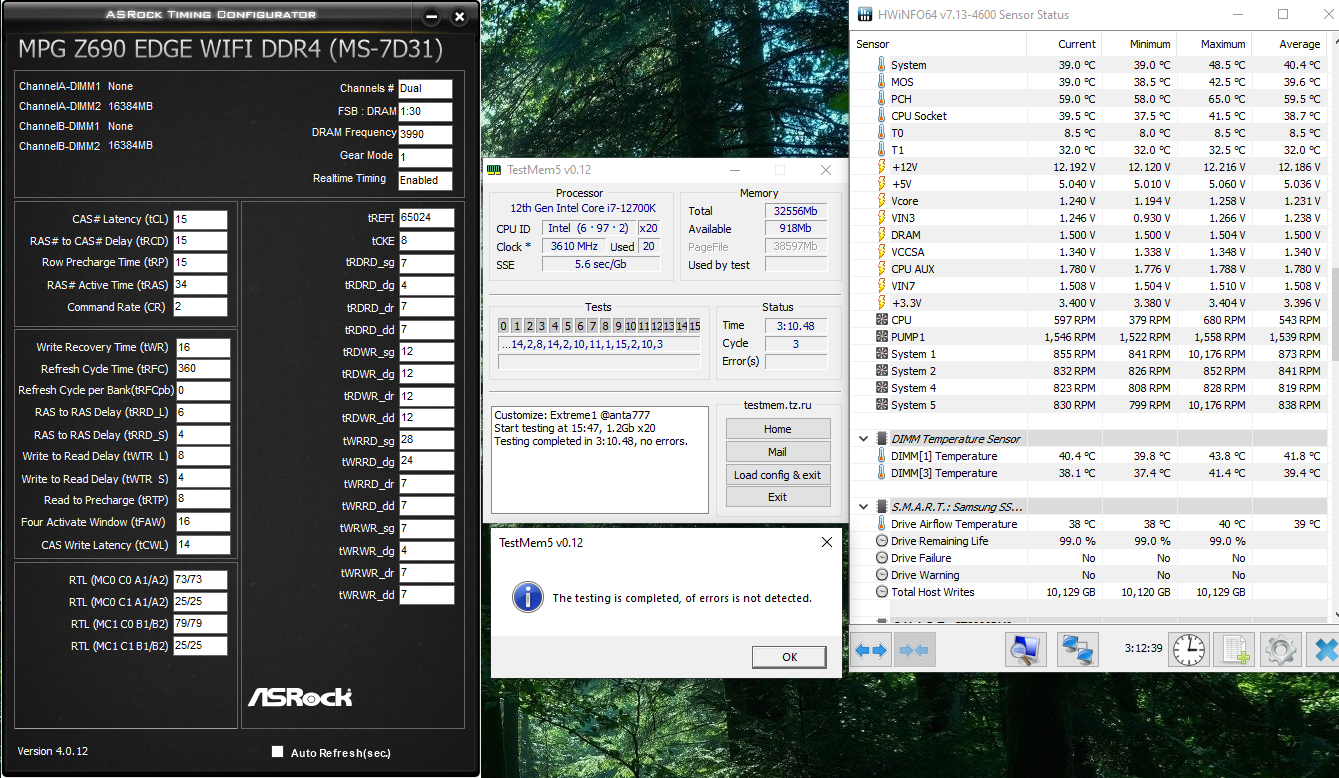Start logging with the document-plus icon in HWiNFO

click(x=1235, y=649)
